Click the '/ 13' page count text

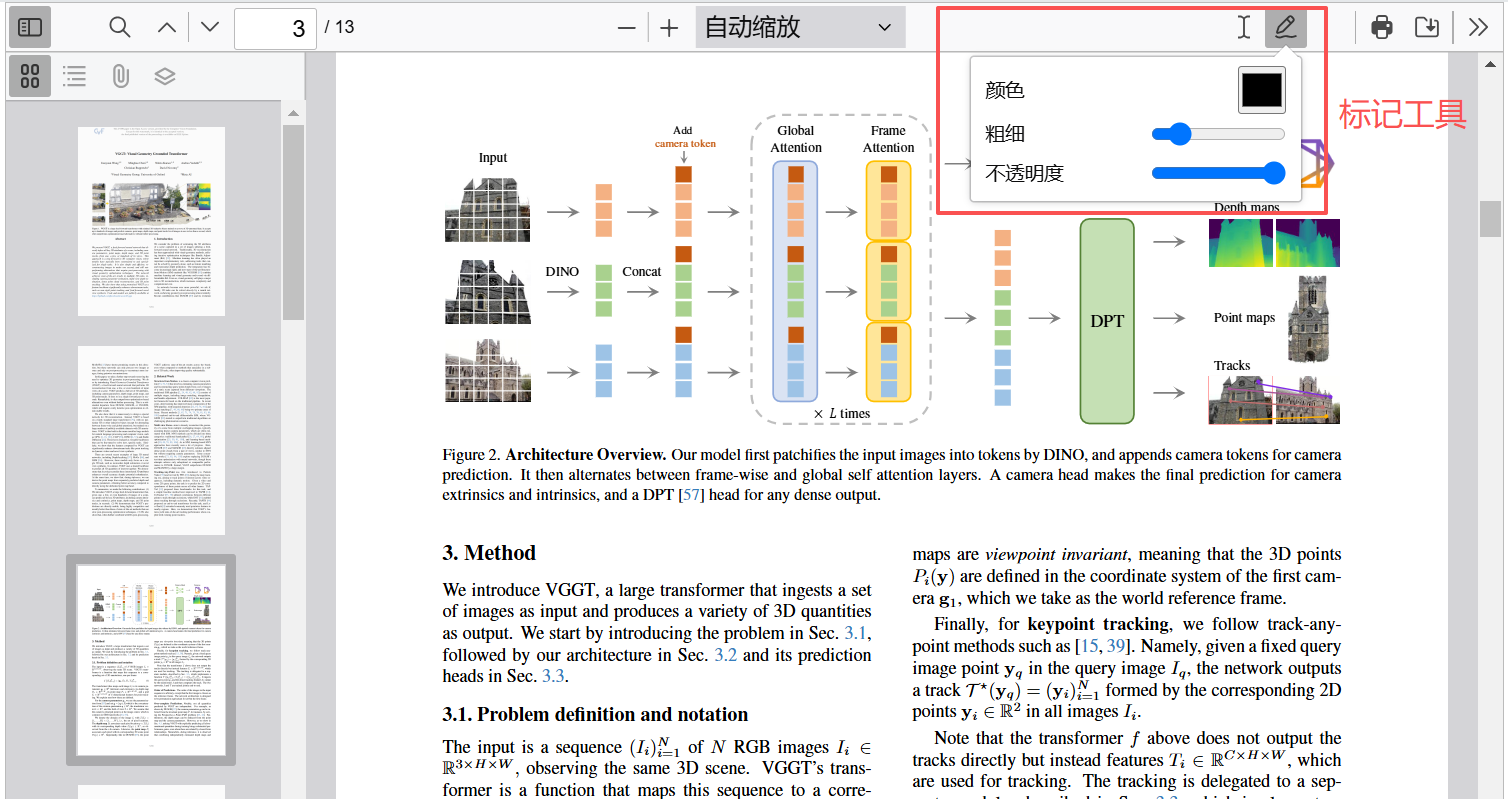click(340, 27)
